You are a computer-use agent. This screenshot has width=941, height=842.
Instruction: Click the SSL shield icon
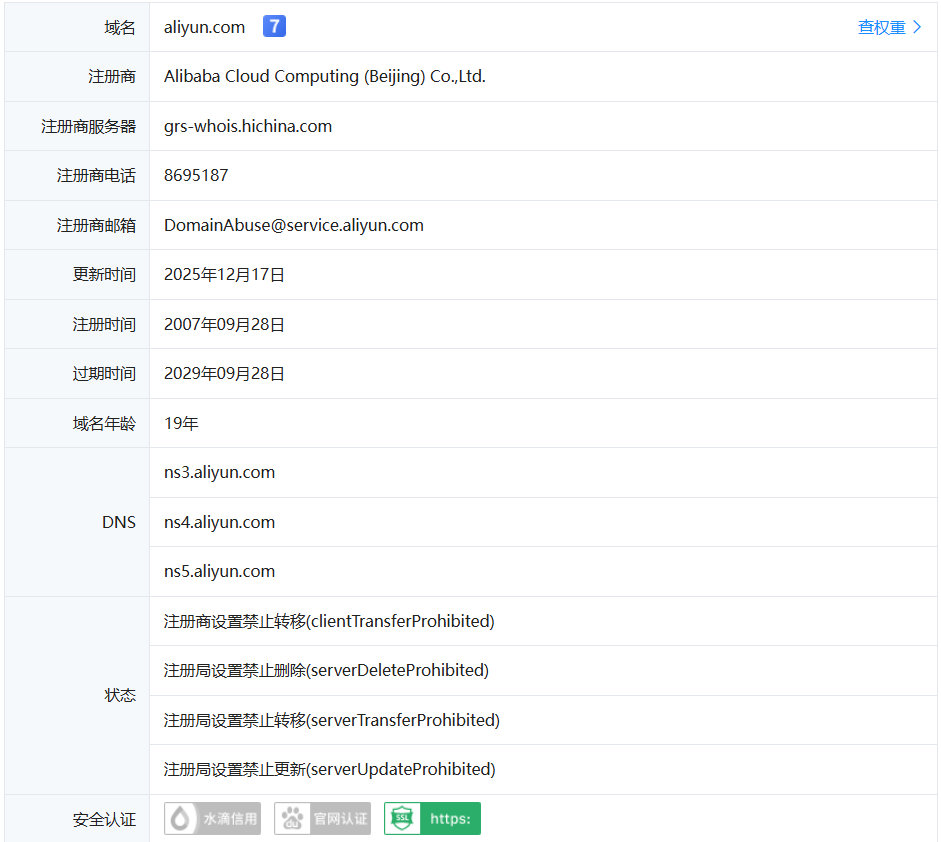coord(402,819)
